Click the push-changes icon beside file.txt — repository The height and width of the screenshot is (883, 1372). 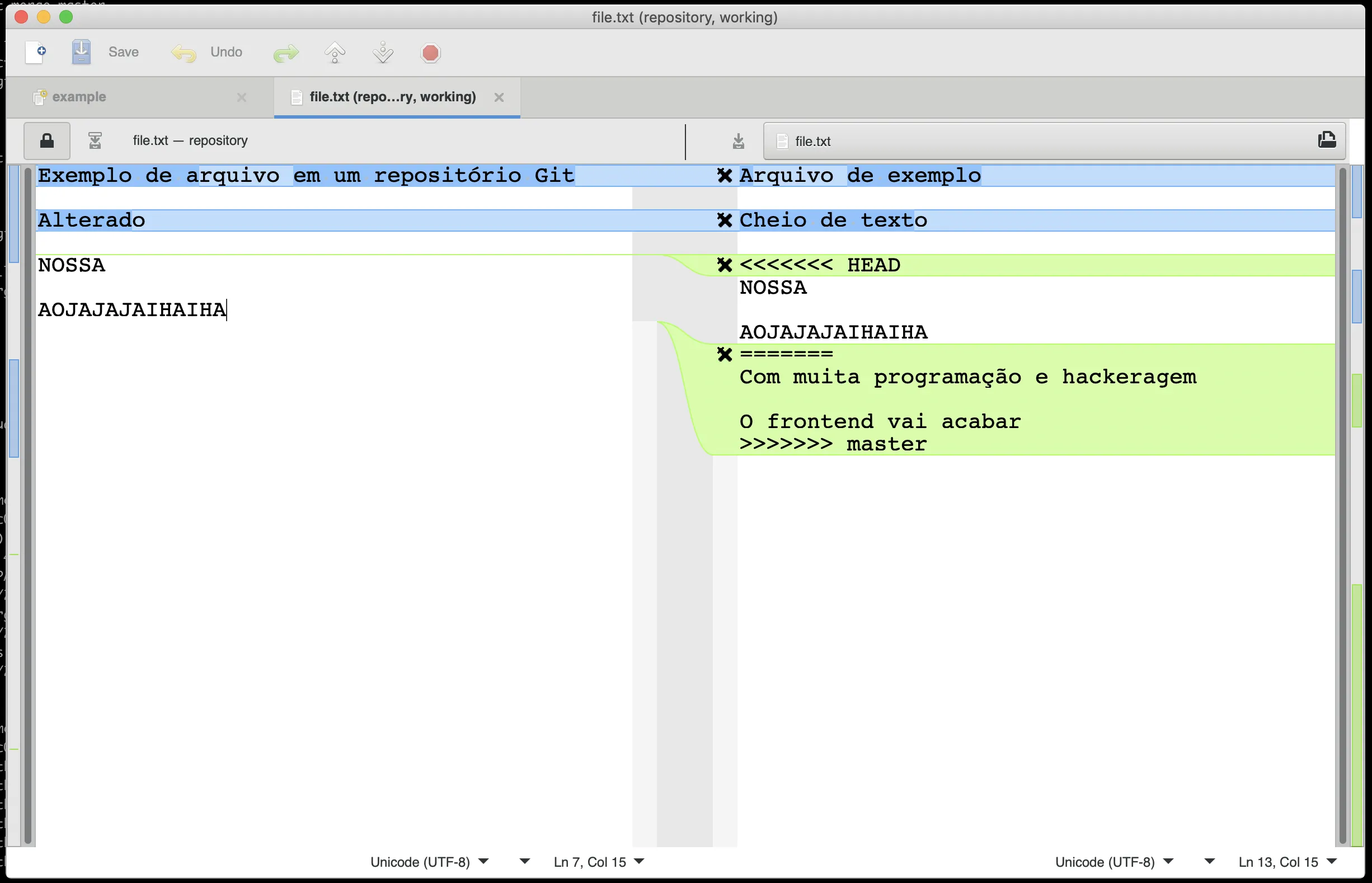(x=95, y=140)
